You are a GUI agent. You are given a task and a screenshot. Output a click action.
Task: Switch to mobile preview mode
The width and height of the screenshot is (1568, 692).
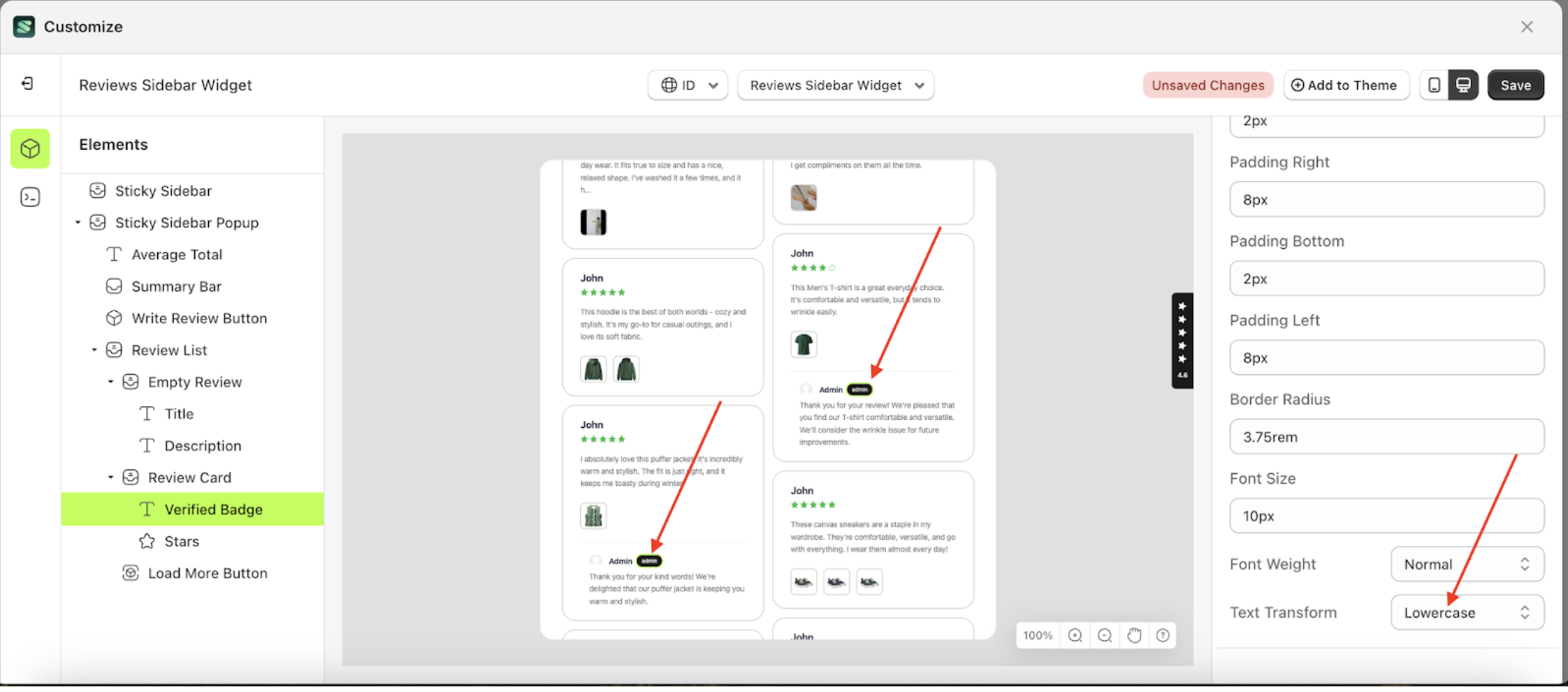coord(1434,85)
